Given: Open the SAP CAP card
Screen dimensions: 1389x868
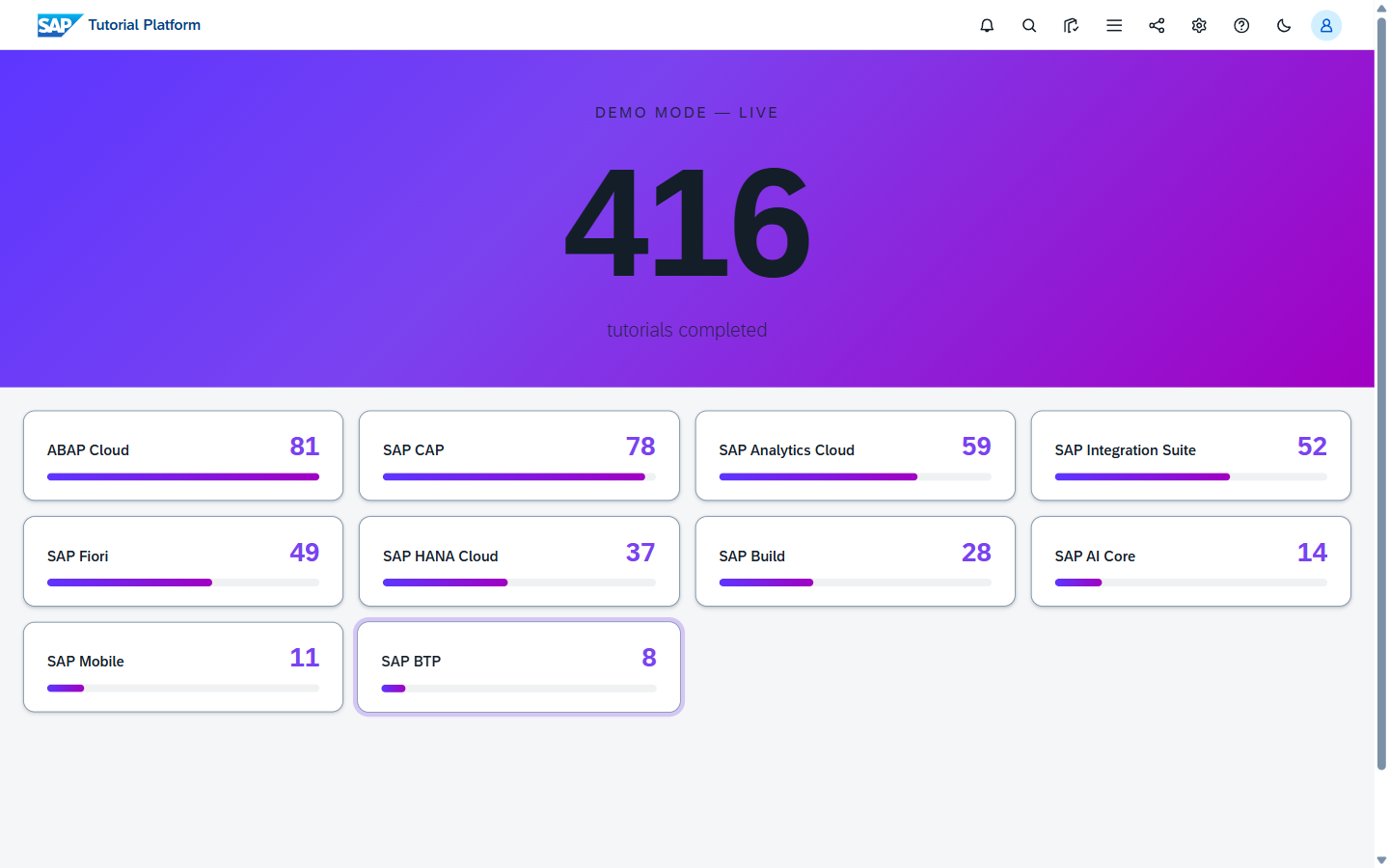Looking at the screenshot, I should pos(519,456).
